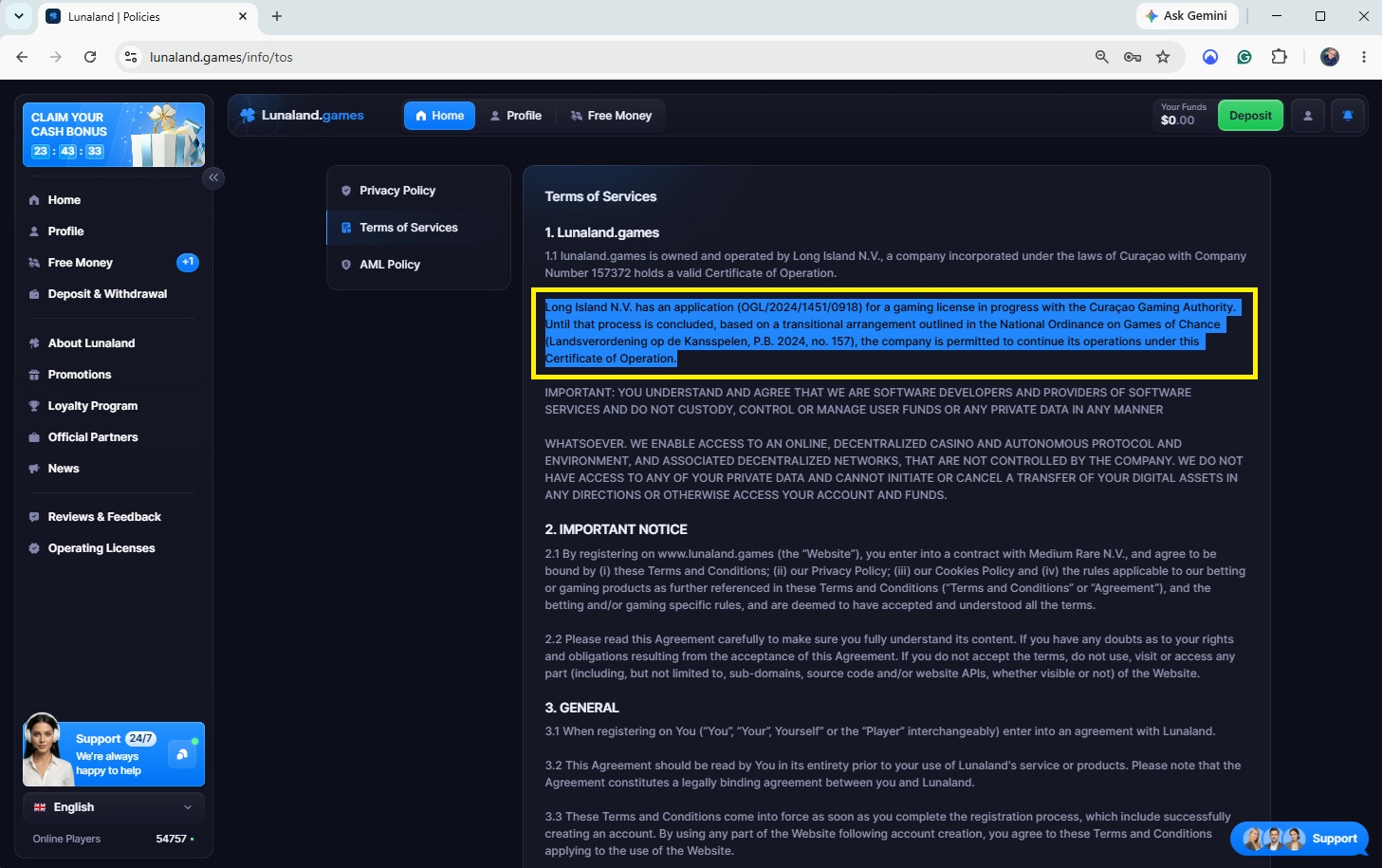Select the Free Money tab in top navigation
Screen dimensions: 1382x868
pyautogui.click(x=611, y=116)
